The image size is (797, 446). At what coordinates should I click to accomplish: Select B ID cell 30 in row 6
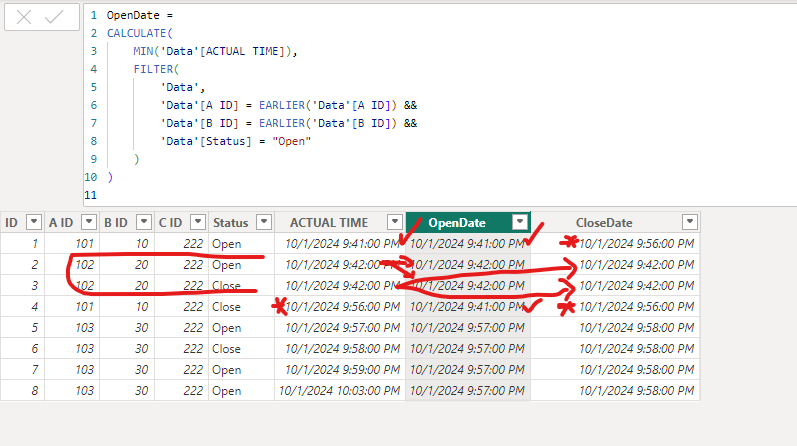[x=127, y=349]
